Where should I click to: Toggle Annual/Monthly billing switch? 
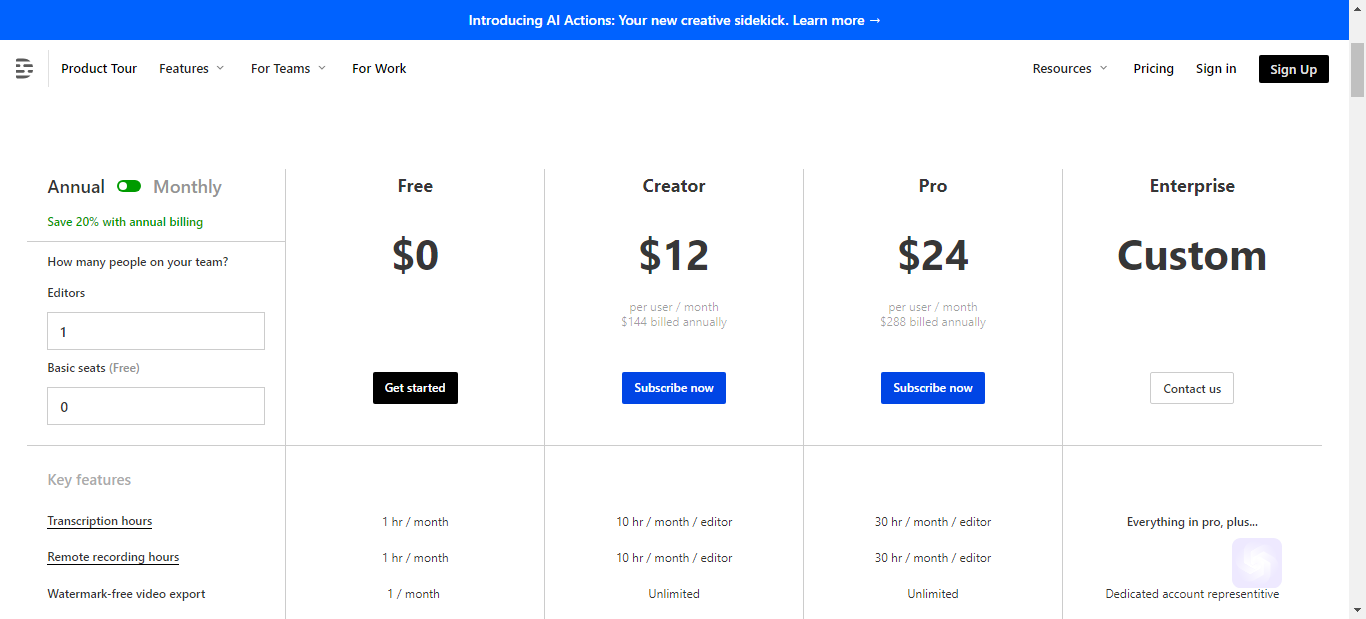coord(129,186)
